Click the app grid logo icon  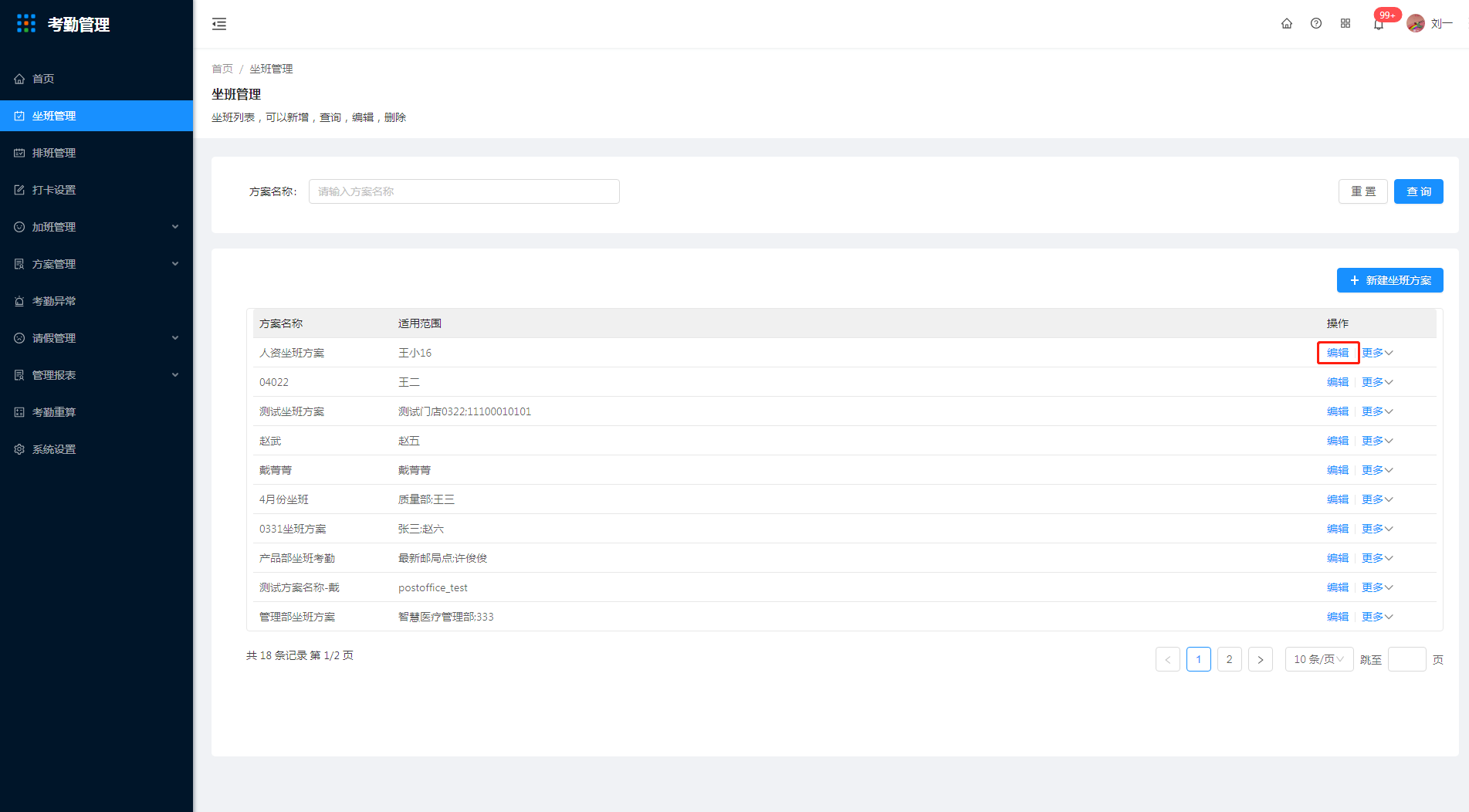click(x=26, y=24)
